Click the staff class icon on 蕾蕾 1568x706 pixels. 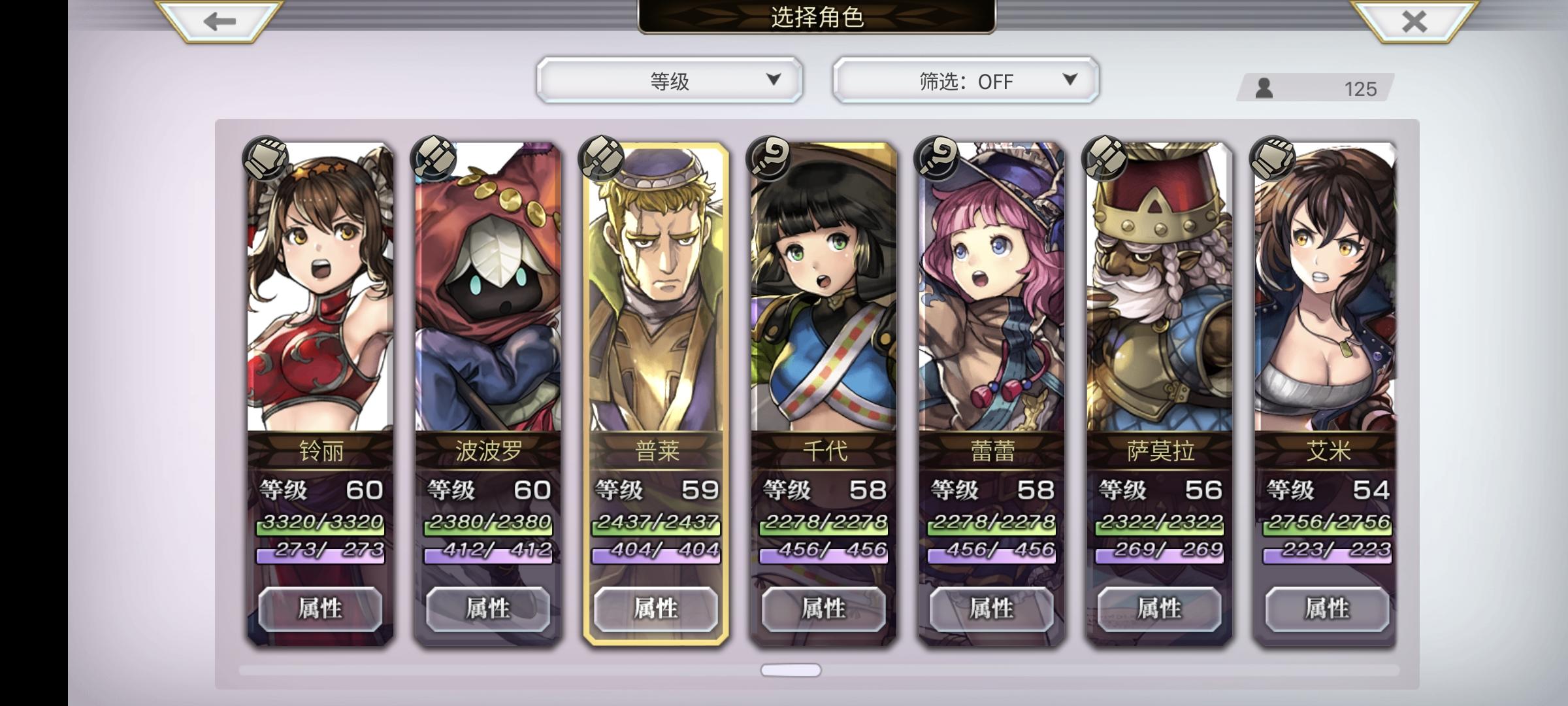937,158
